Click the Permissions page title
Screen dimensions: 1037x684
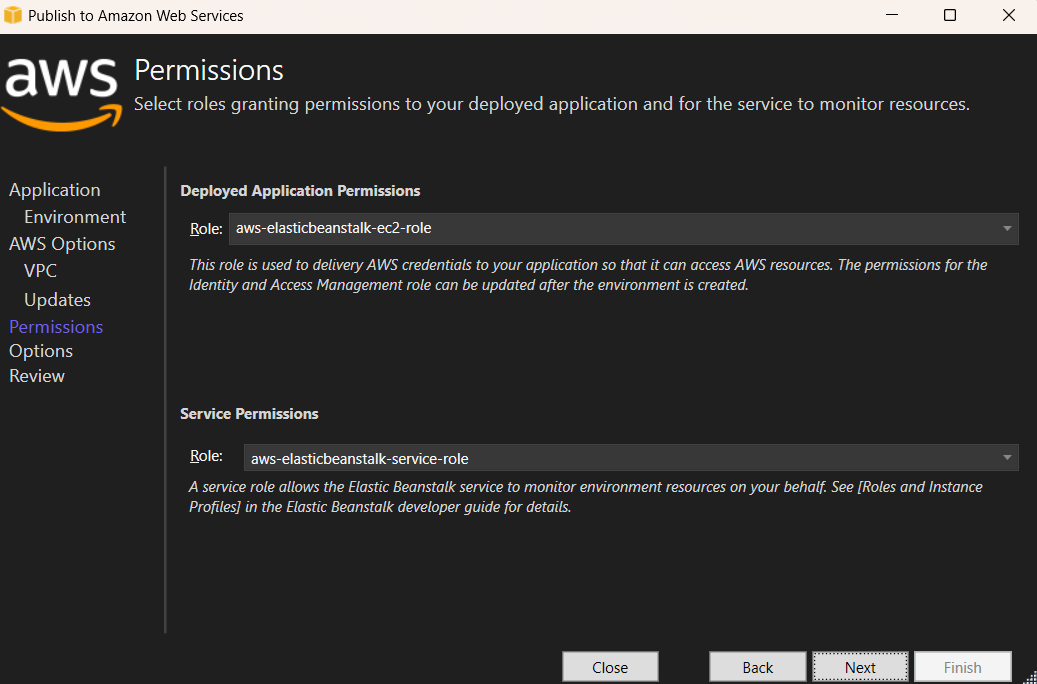pyautogui.click(x=209, y=70)
